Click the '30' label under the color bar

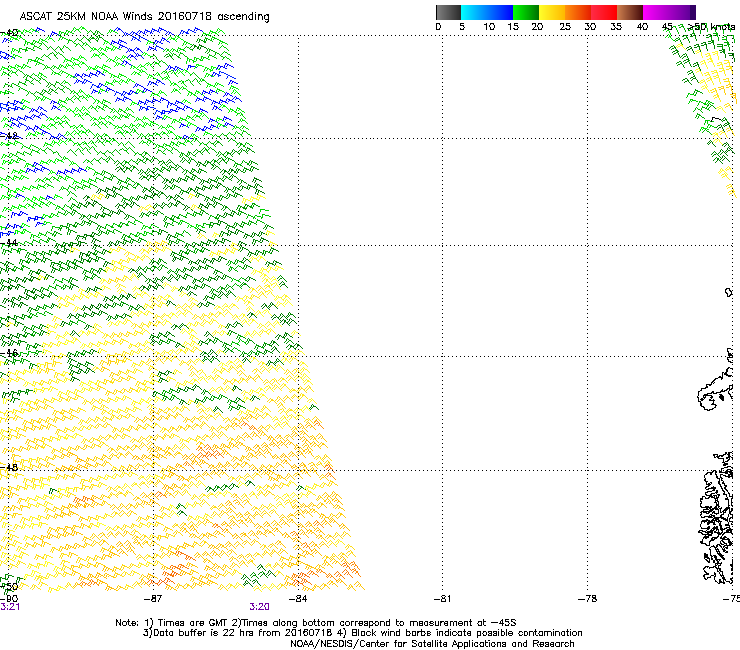click(590, 27)
